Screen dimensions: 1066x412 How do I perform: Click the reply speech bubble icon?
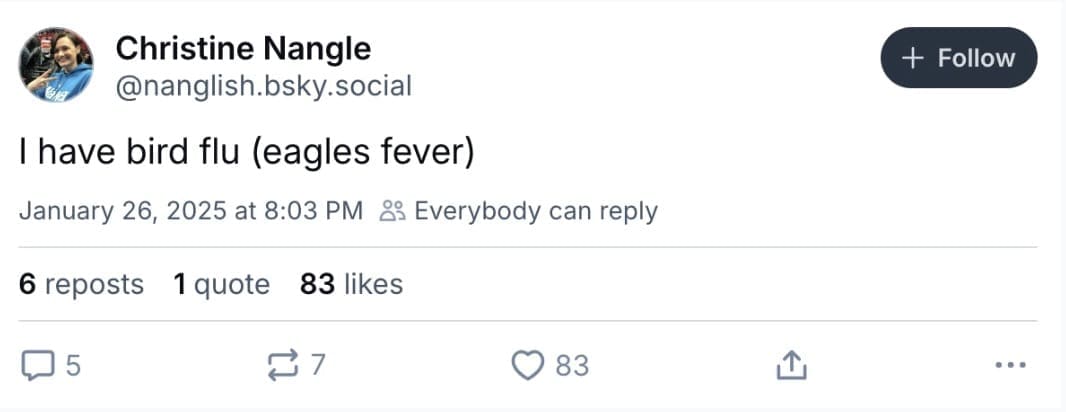(36, 366)
